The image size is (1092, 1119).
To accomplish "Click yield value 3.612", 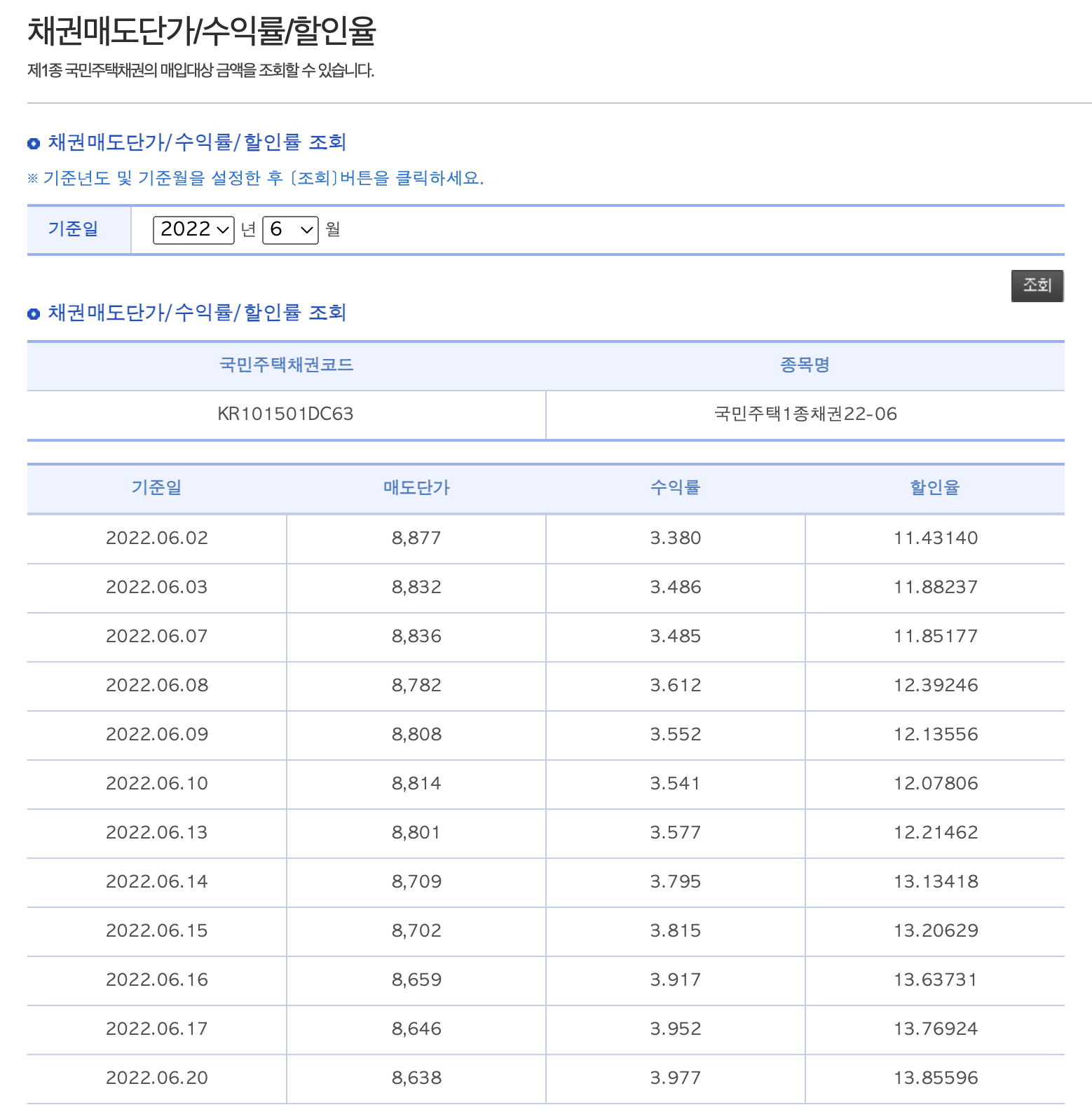I will tap(676, 686).
